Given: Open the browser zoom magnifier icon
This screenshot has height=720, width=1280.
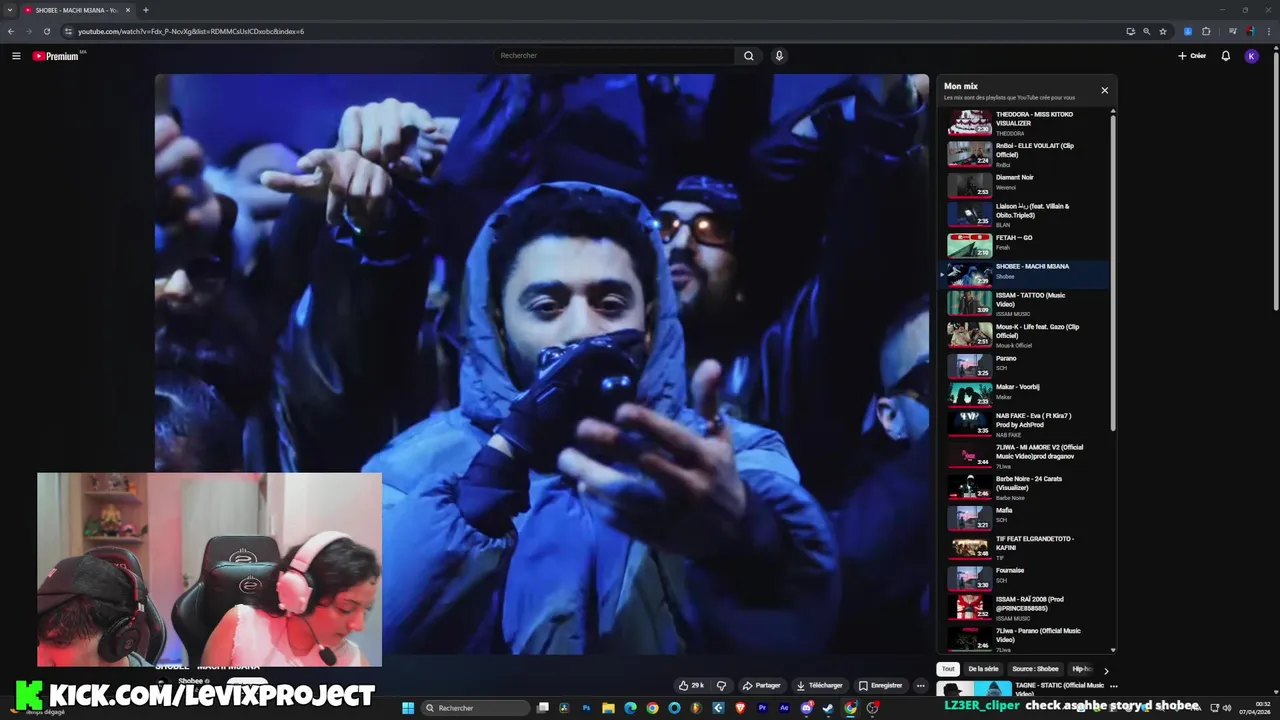Looking at the screenshot, I should coord(1146,31).
